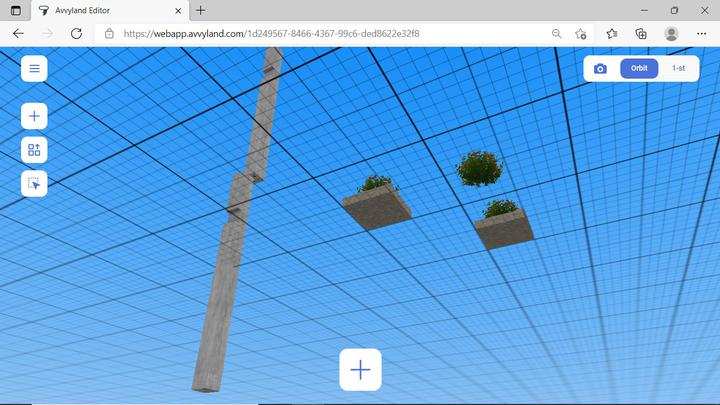Open browser Settings and more ellipsis menu
The width and height of the screenshot is (720, 405).
pos(701,34)
